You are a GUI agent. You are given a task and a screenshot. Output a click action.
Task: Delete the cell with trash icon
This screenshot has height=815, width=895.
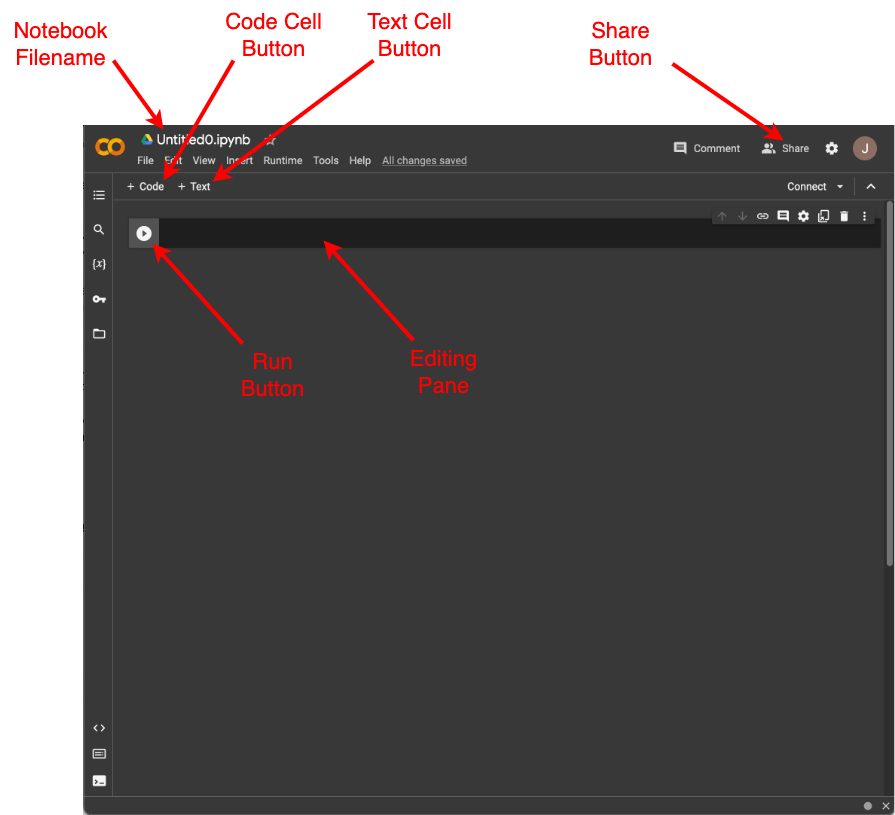844,216
